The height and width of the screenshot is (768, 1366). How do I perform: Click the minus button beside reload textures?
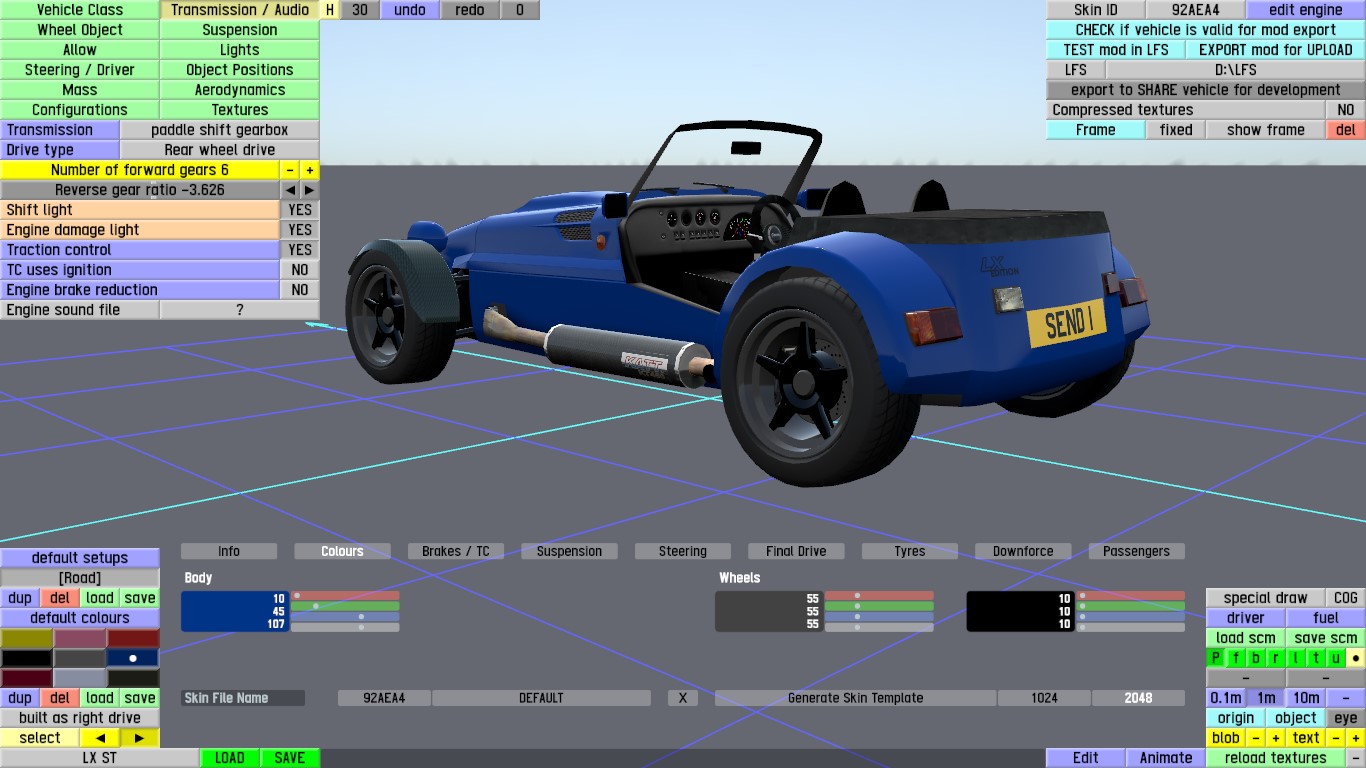1356,758
